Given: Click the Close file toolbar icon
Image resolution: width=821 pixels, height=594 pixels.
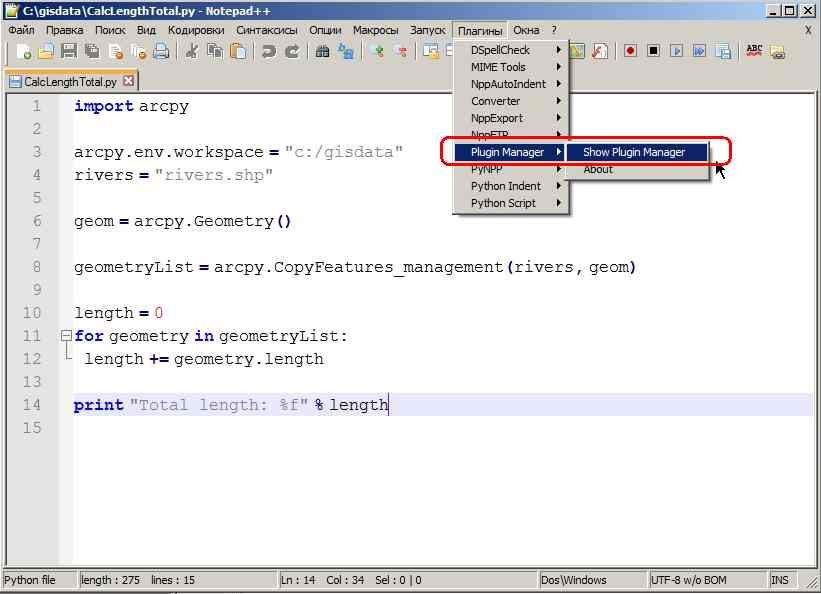Looking at the screenshot, I should pyautogui.click(x=116, y=52).
